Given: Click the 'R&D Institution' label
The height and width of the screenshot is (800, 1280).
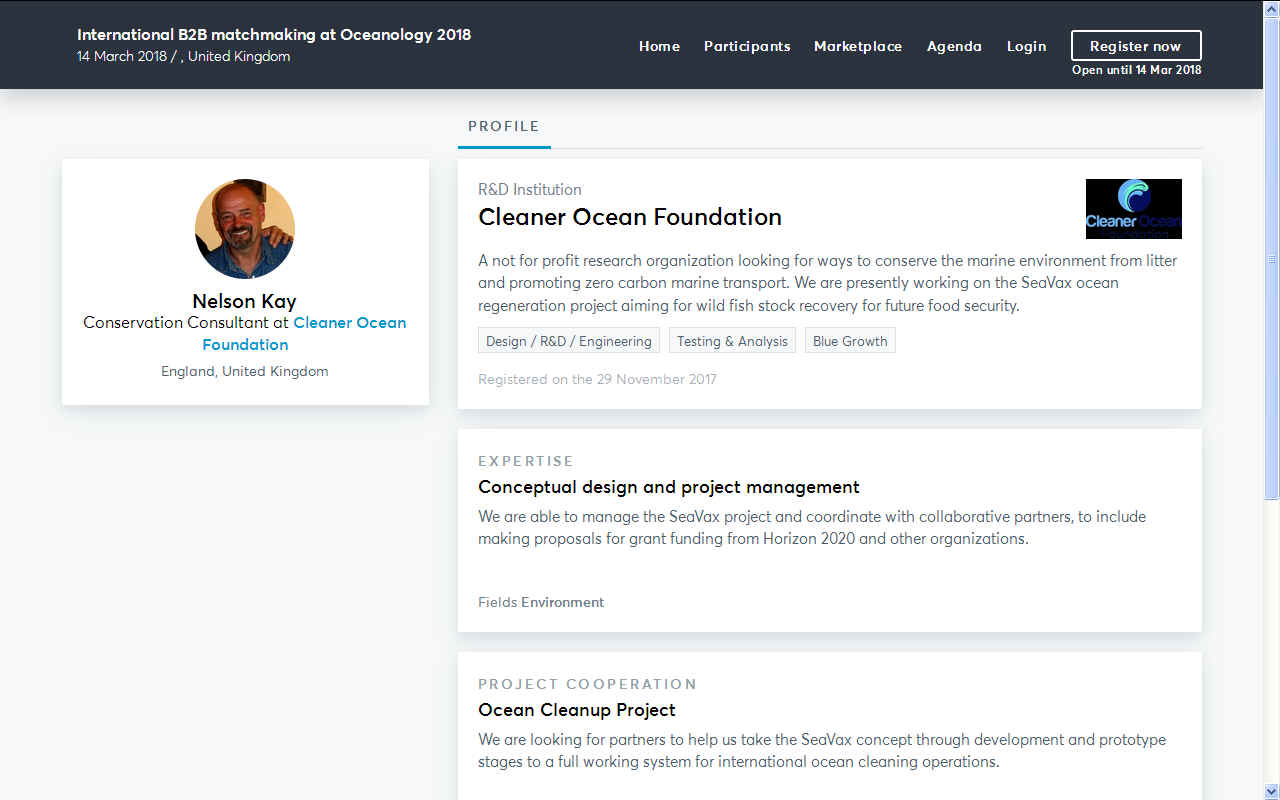Looking at the screenshot, I should [530, 189].
